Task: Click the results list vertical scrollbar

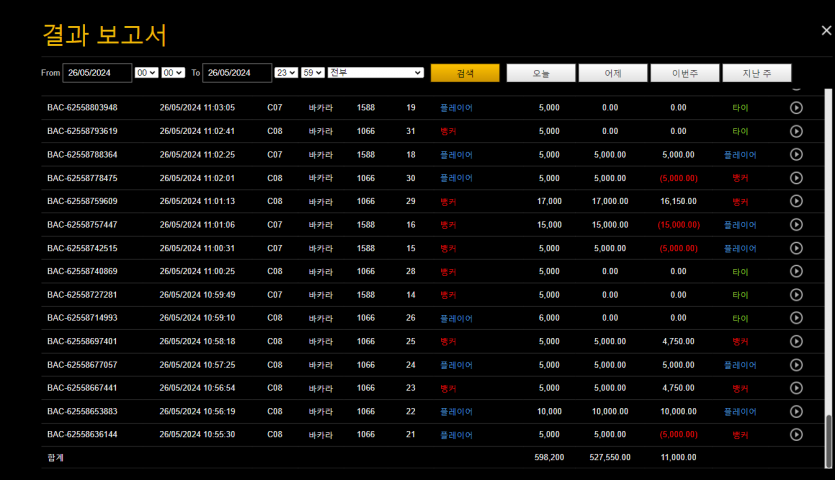Action: pyautogui.click(x=828, y=278)
